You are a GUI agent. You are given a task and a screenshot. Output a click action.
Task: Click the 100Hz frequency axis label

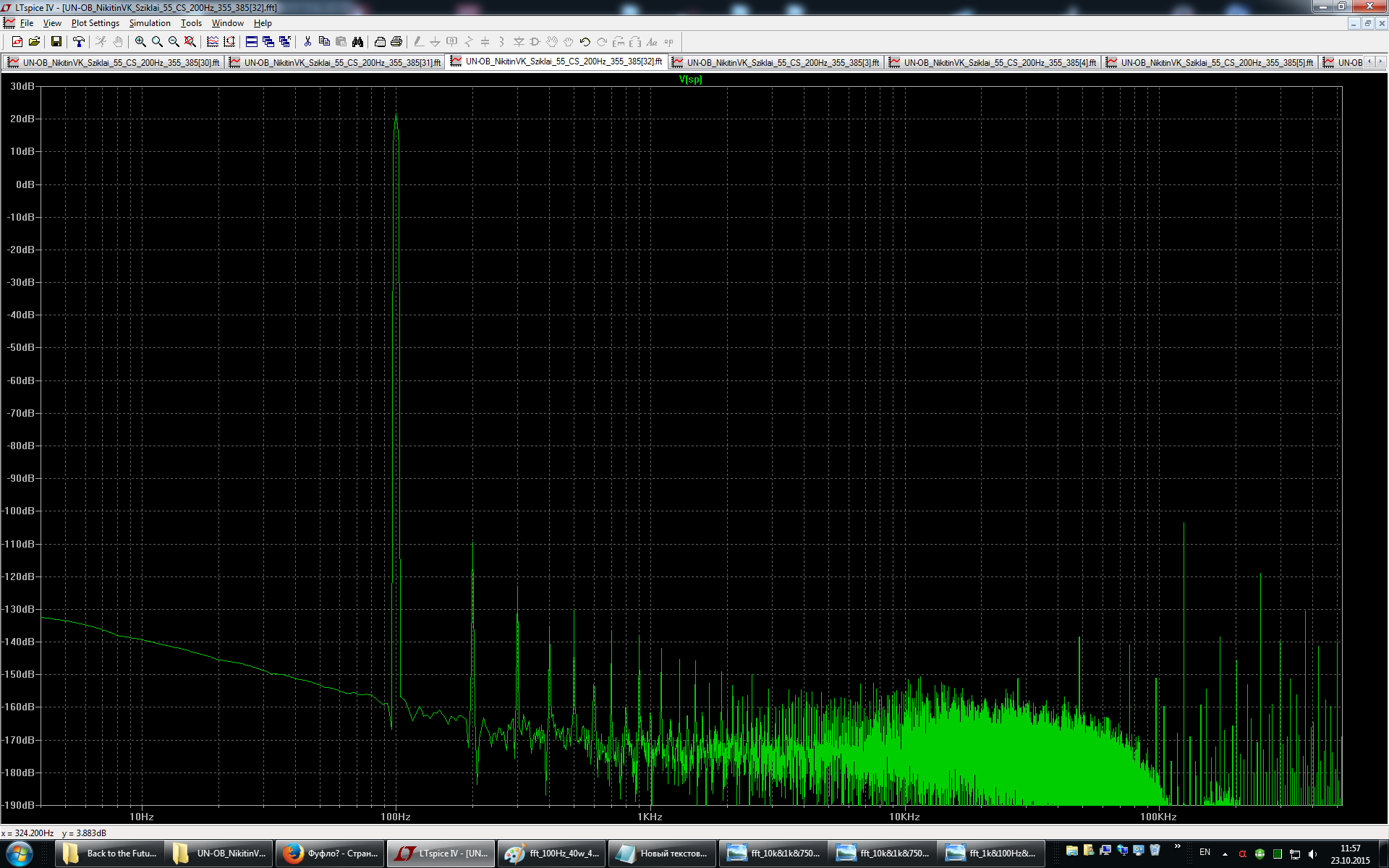coord(396,817)
